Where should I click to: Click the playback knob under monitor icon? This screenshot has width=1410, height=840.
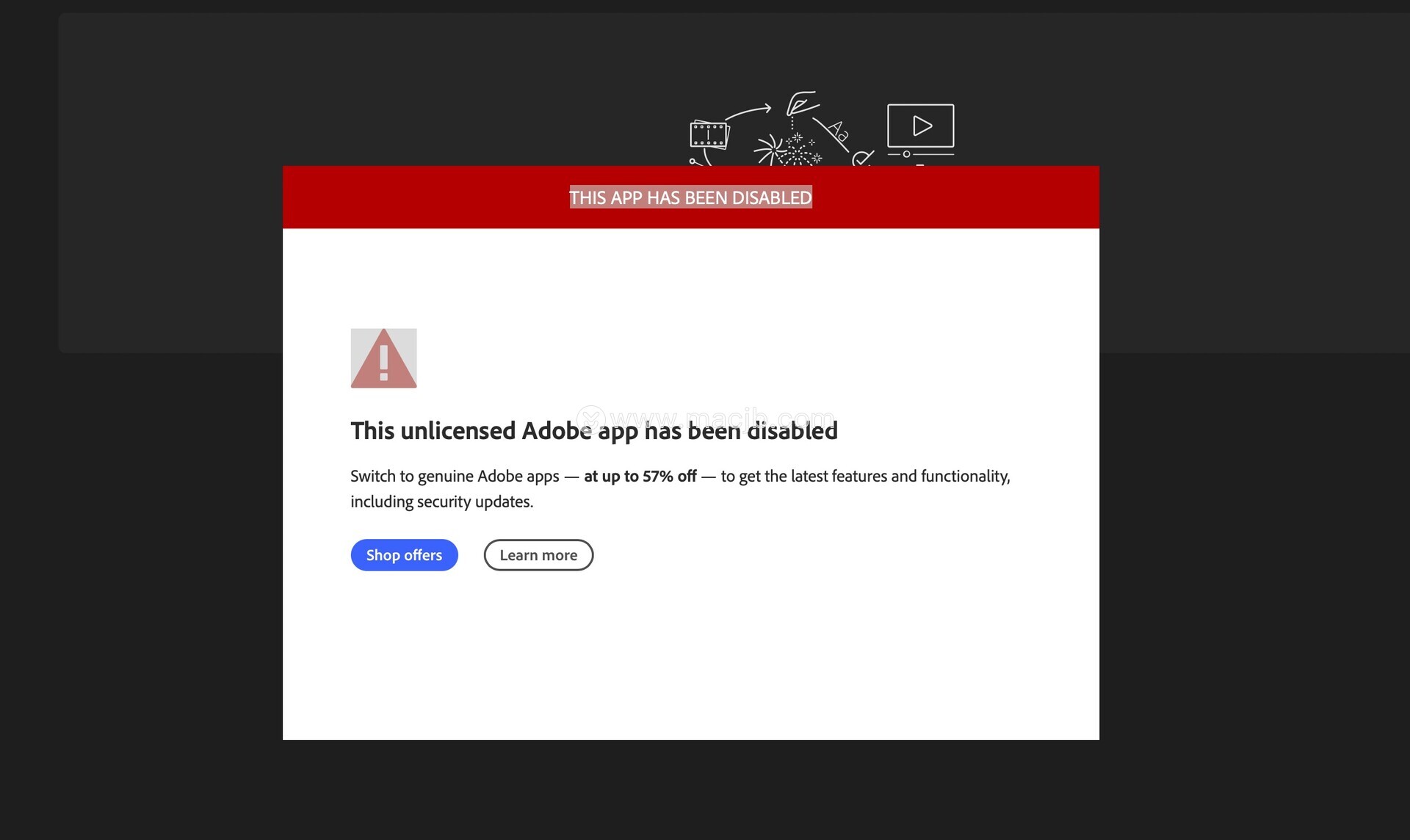(x=907, y=154)
